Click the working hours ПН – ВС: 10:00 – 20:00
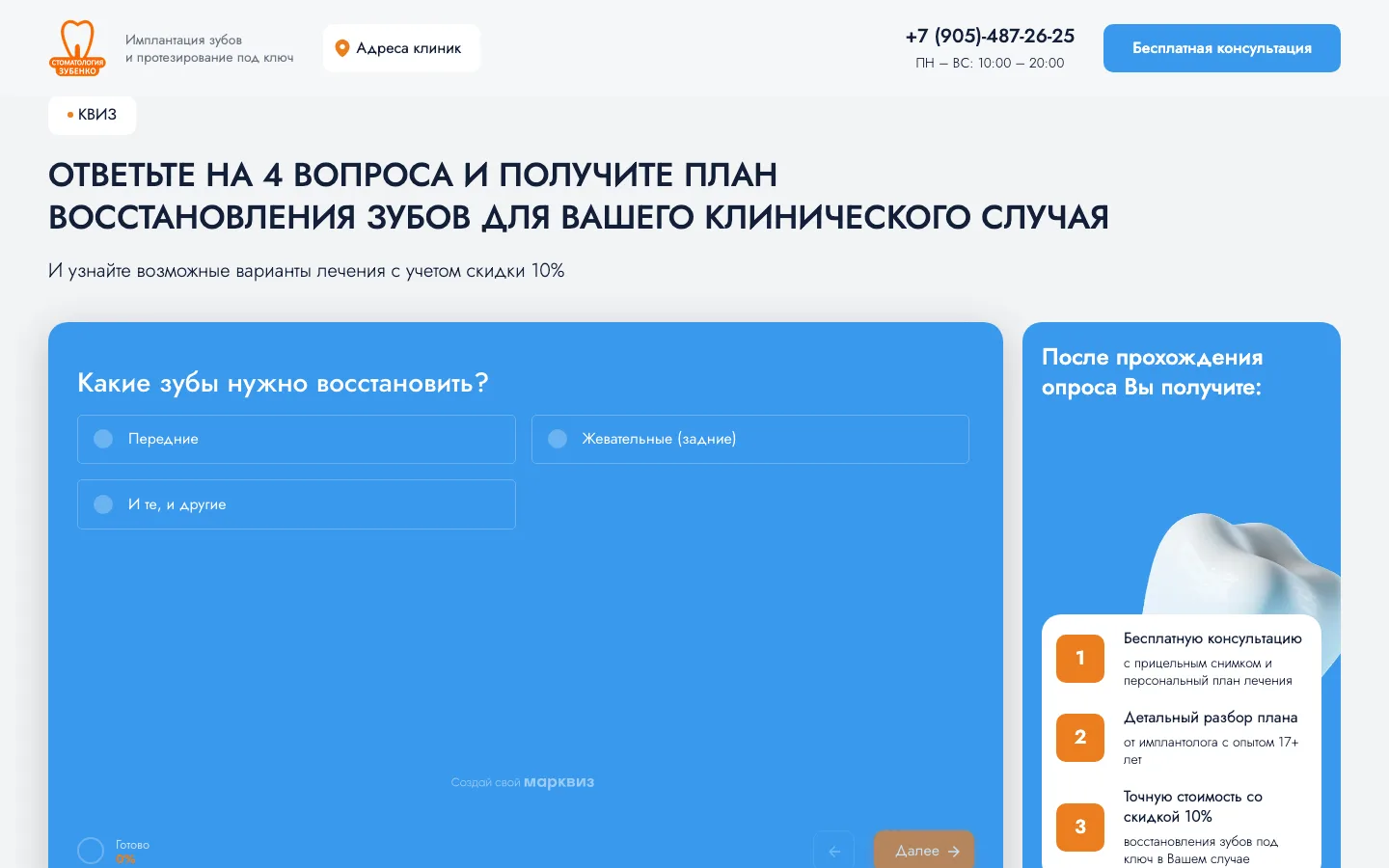Screen dimensions: 1389x868 (x=990, y=63)
